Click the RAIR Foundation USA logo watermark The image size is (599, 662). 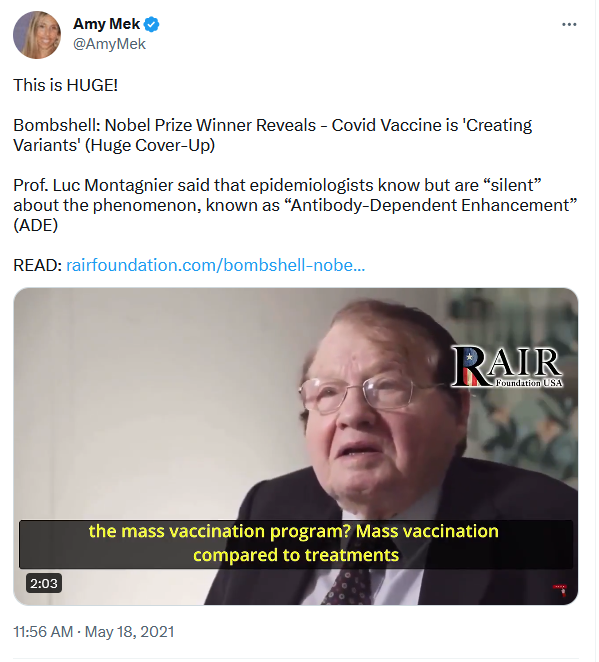507,367
